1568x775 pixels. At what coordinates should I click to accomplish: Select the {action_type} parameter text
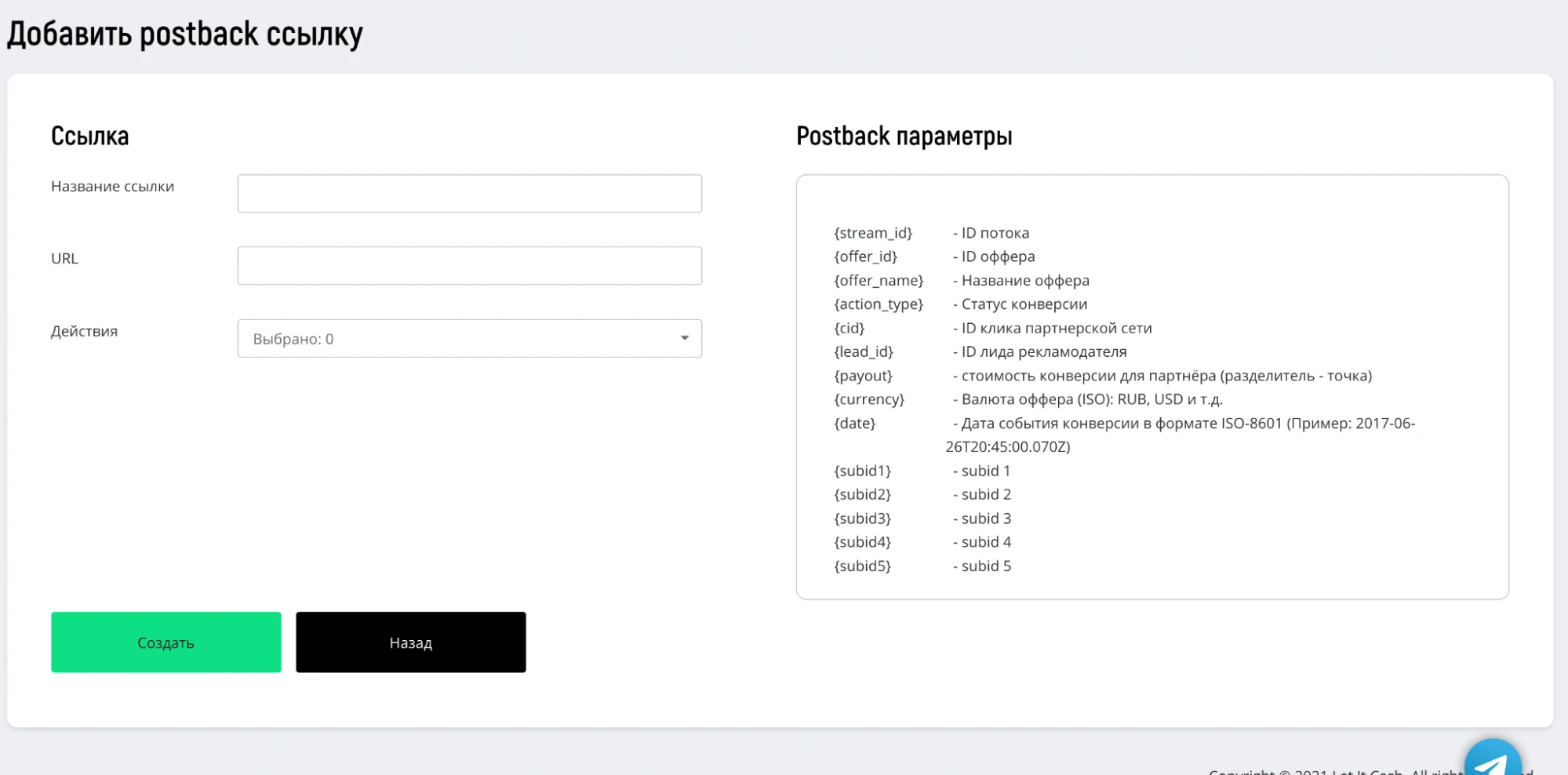[879, 304]
